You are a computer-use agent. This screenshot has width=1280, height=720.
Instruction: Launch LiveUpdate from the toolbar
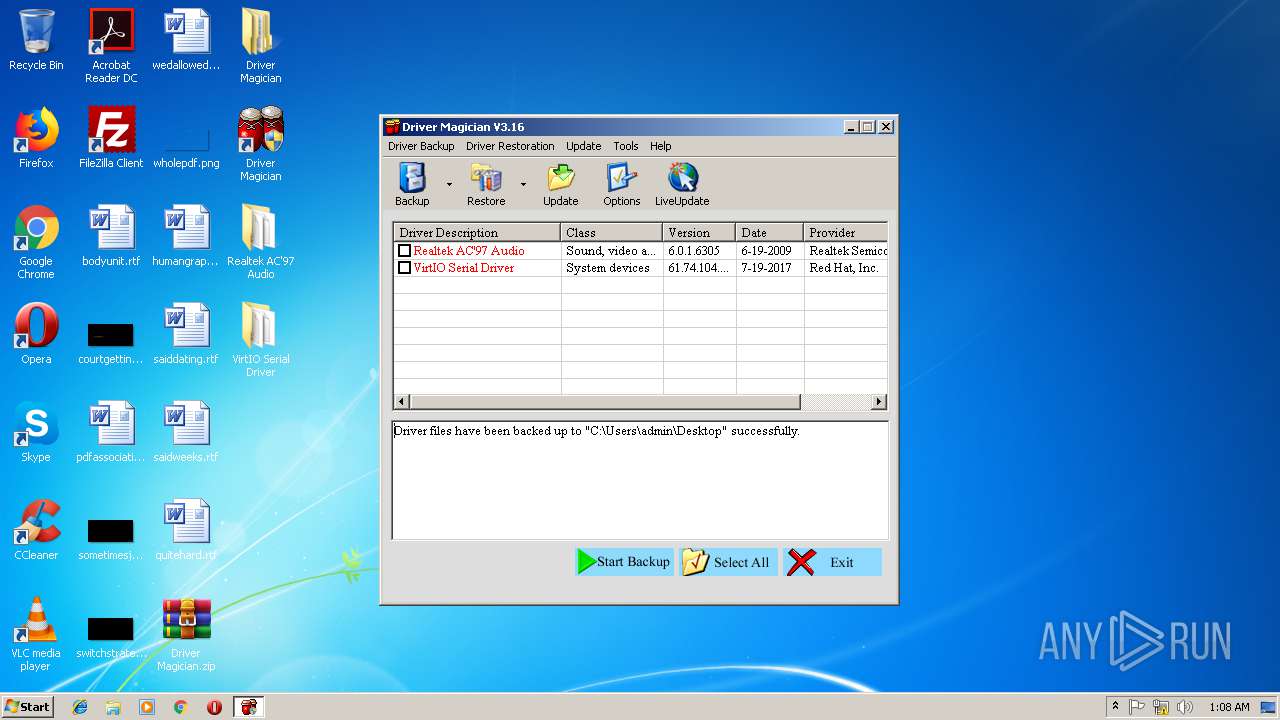pos(682,185)
